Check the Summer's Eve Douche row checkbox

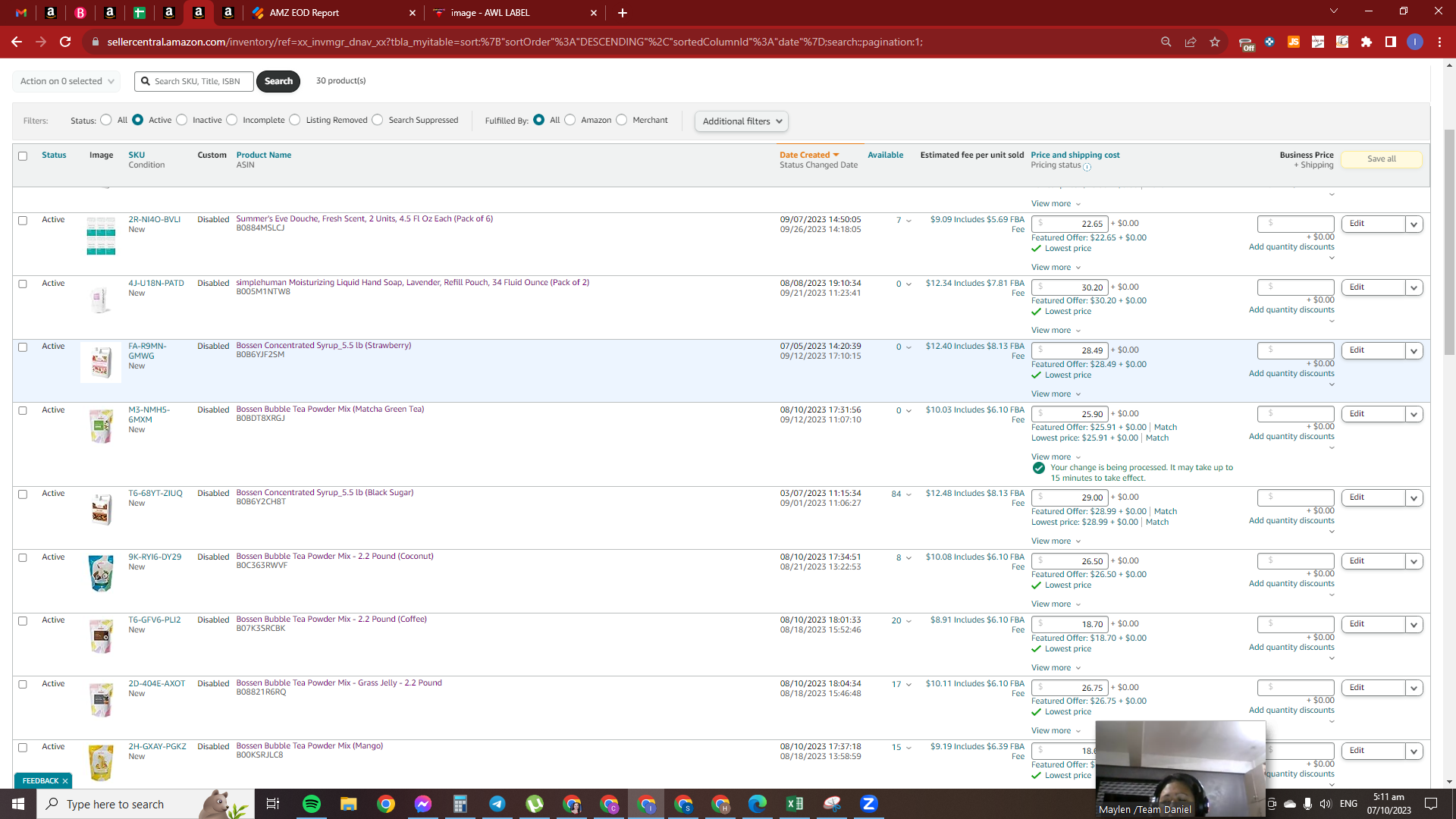pos(23,221)
